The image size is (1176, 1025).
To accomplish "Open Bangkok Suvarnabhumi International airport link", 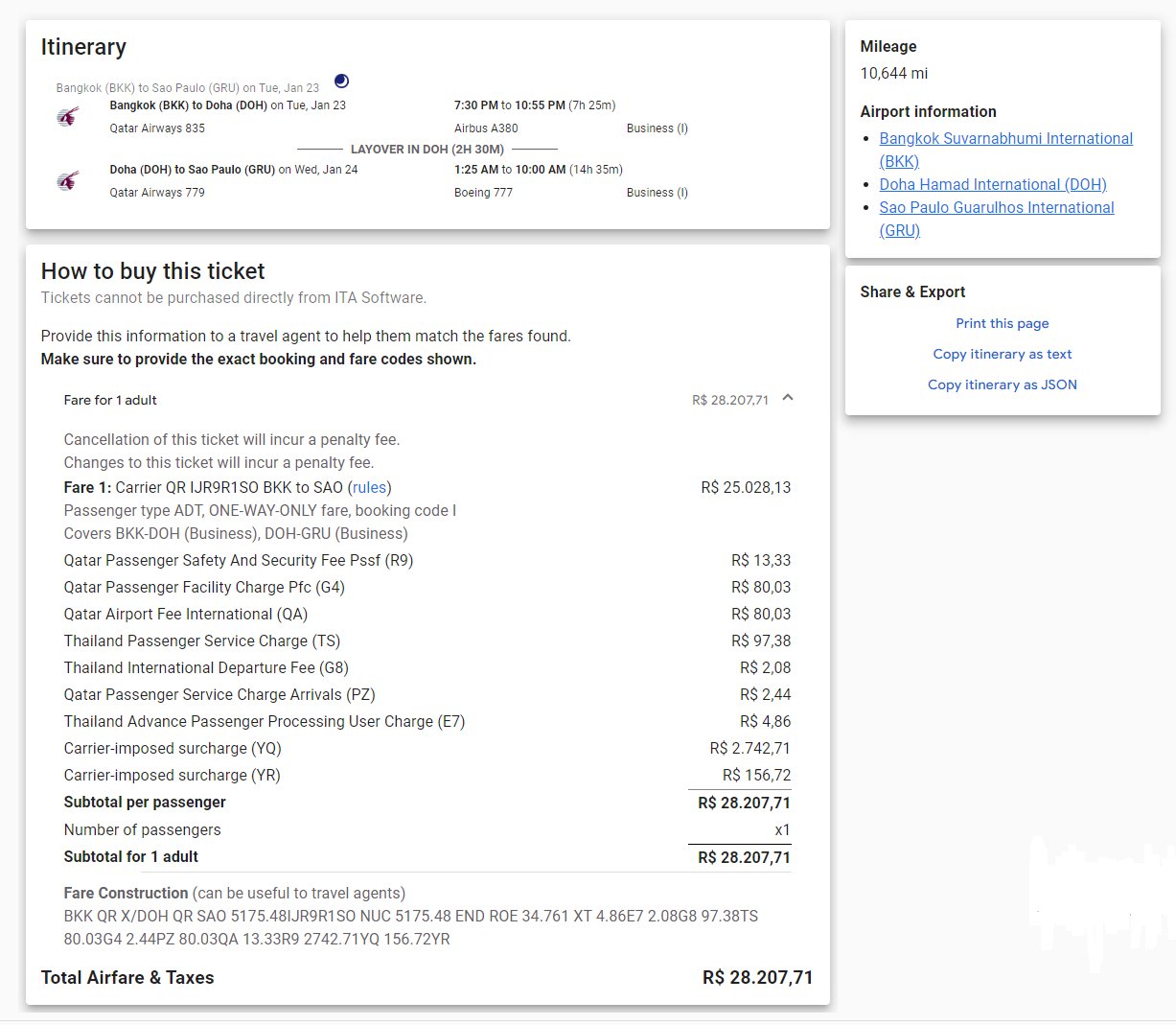I will [x=1006, y=150].
